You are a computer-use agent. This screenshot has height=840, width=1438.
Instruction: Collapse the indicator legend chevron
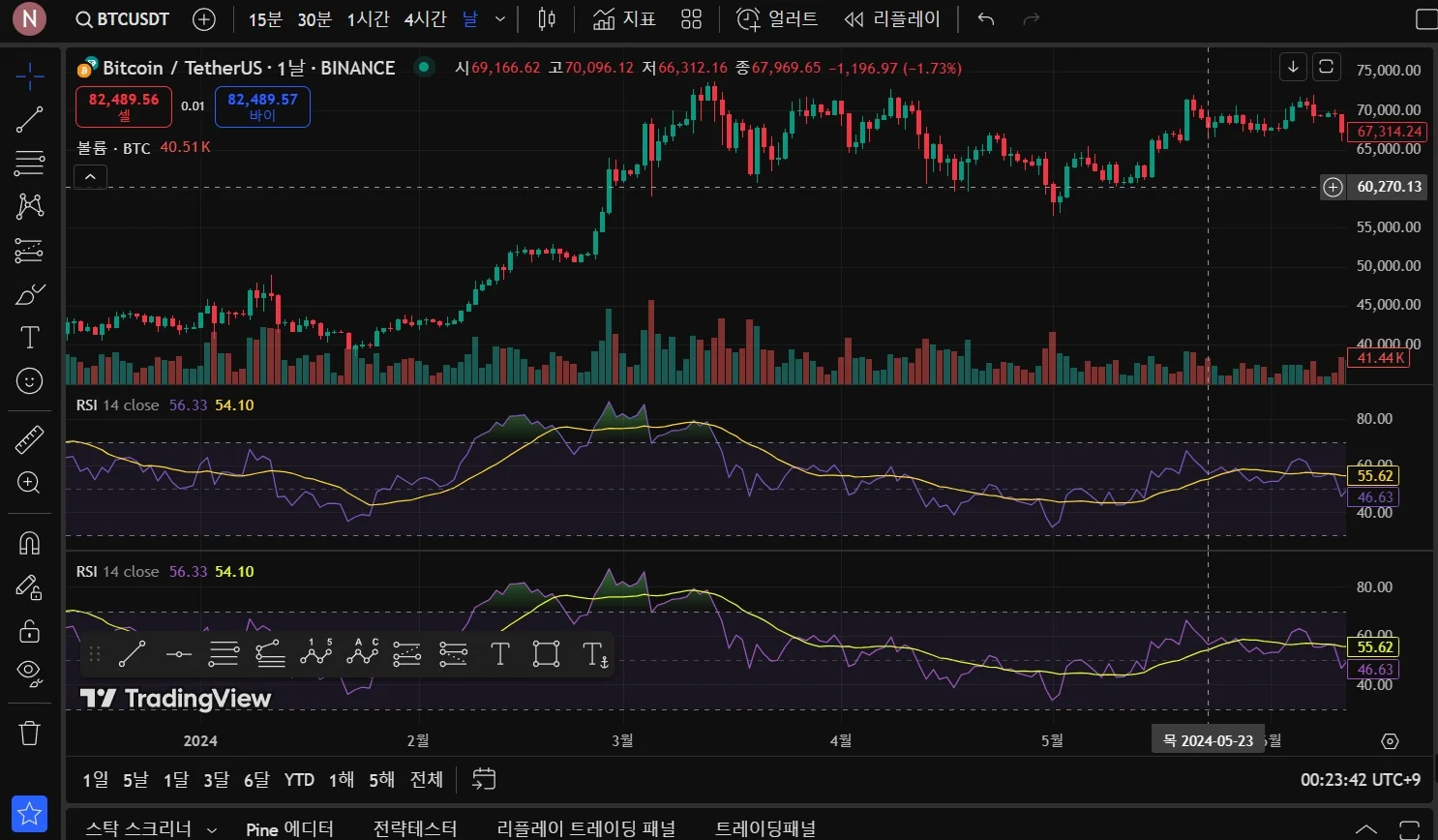click(90, 177)
